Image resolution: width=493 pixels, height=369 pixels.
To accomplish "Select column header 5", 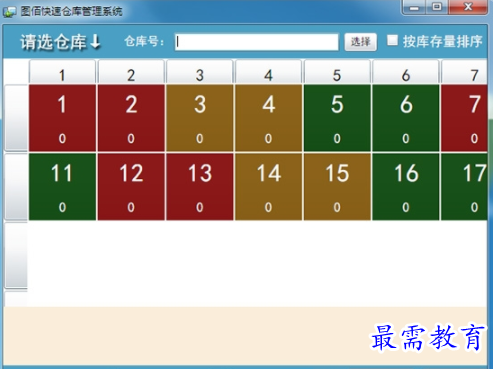I will (x=337, y=72).
